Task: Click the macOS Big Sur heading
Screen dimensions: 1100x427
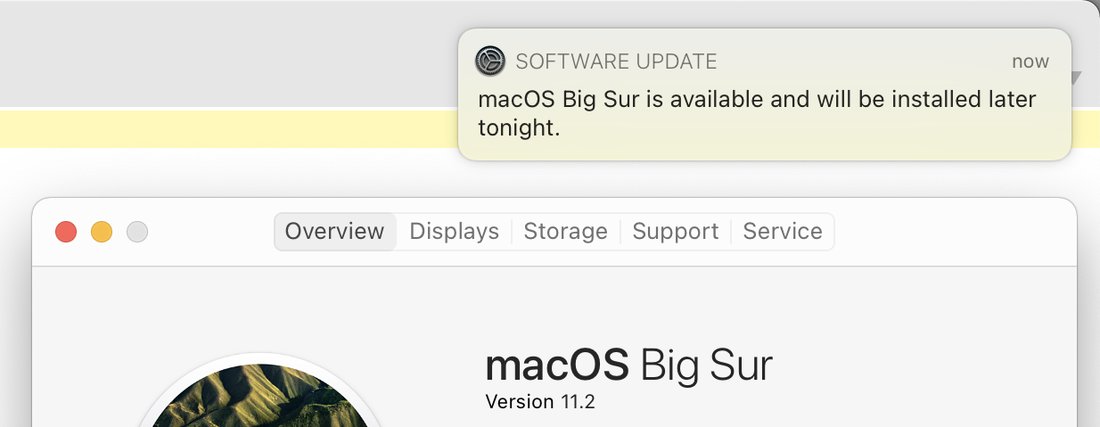Action: point(629,365)
